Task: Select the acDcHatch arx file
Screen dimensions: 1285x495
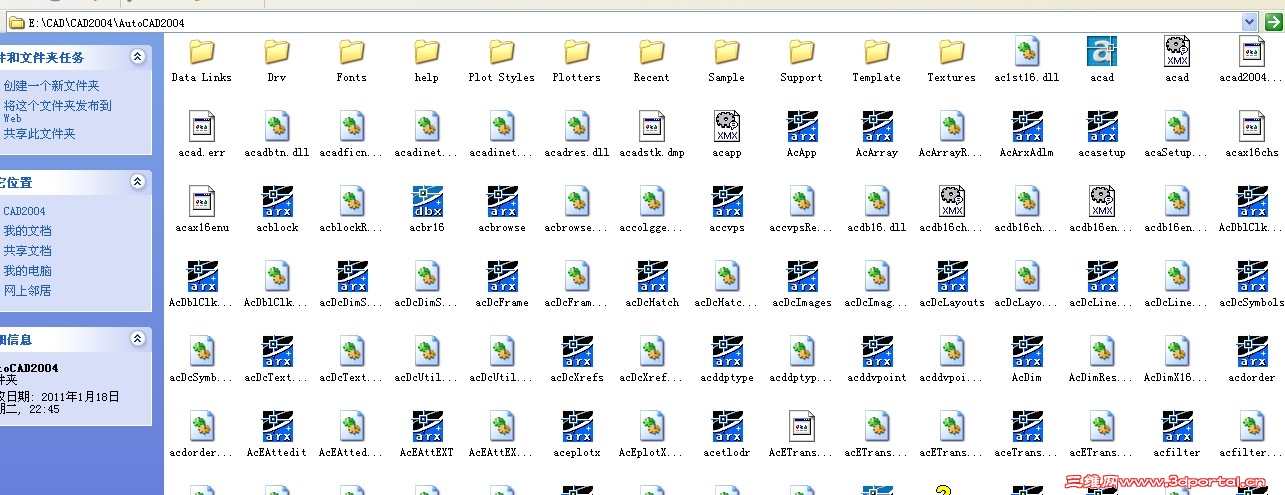Action: point(652,286)
